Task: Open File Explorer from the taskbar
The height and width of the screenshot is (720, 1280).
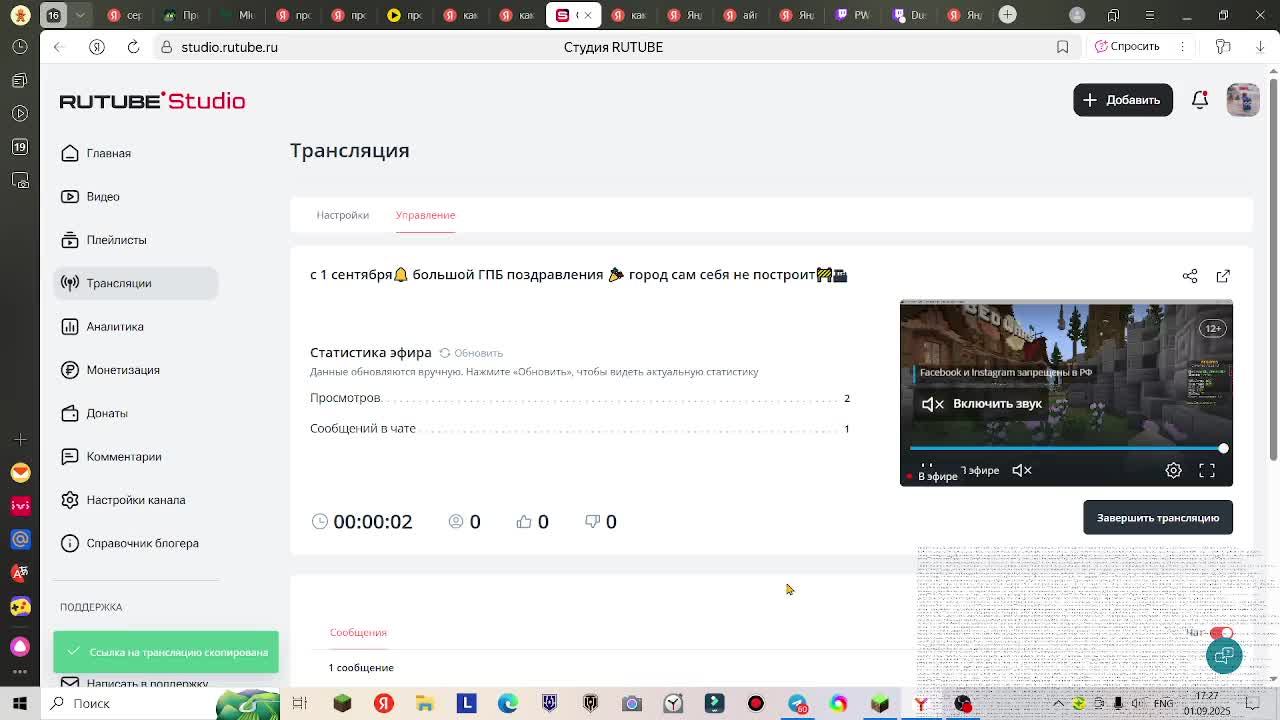Action: tap(425, 703)
